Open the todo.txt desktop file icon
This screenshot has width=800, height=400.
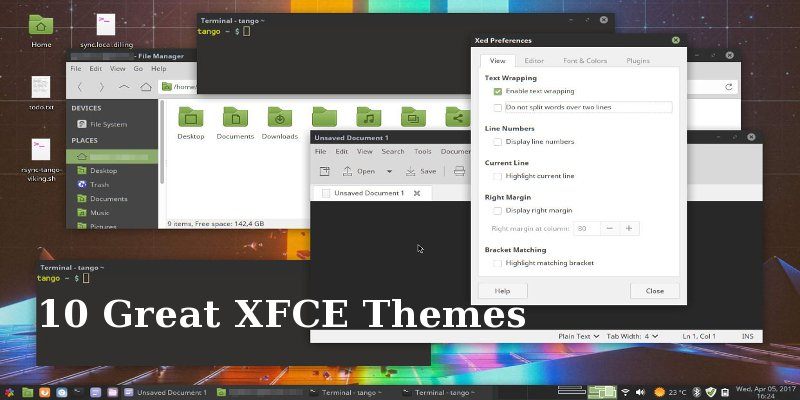[41, 87]
